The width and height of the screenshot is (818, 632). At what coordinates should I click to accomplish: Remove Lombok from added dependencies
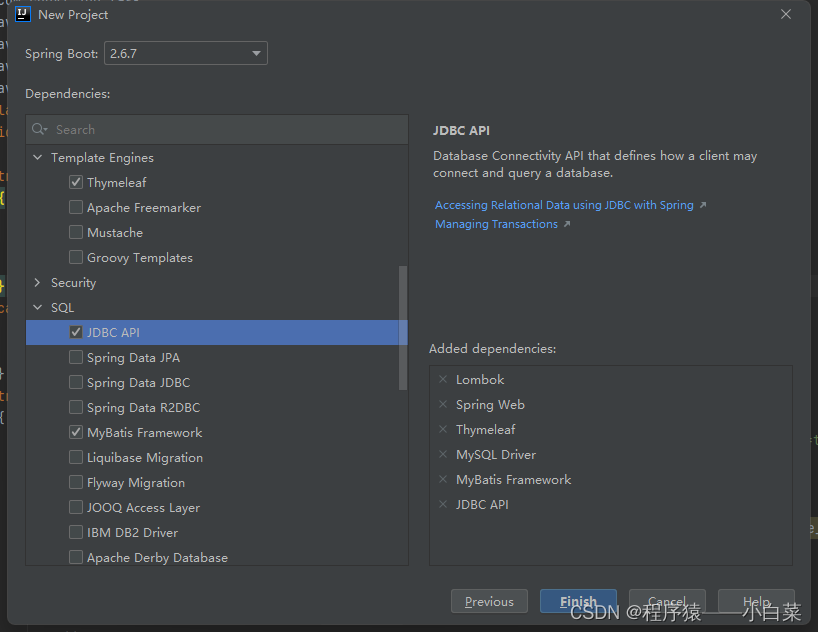pyautogui.click(x=443, y=379)
